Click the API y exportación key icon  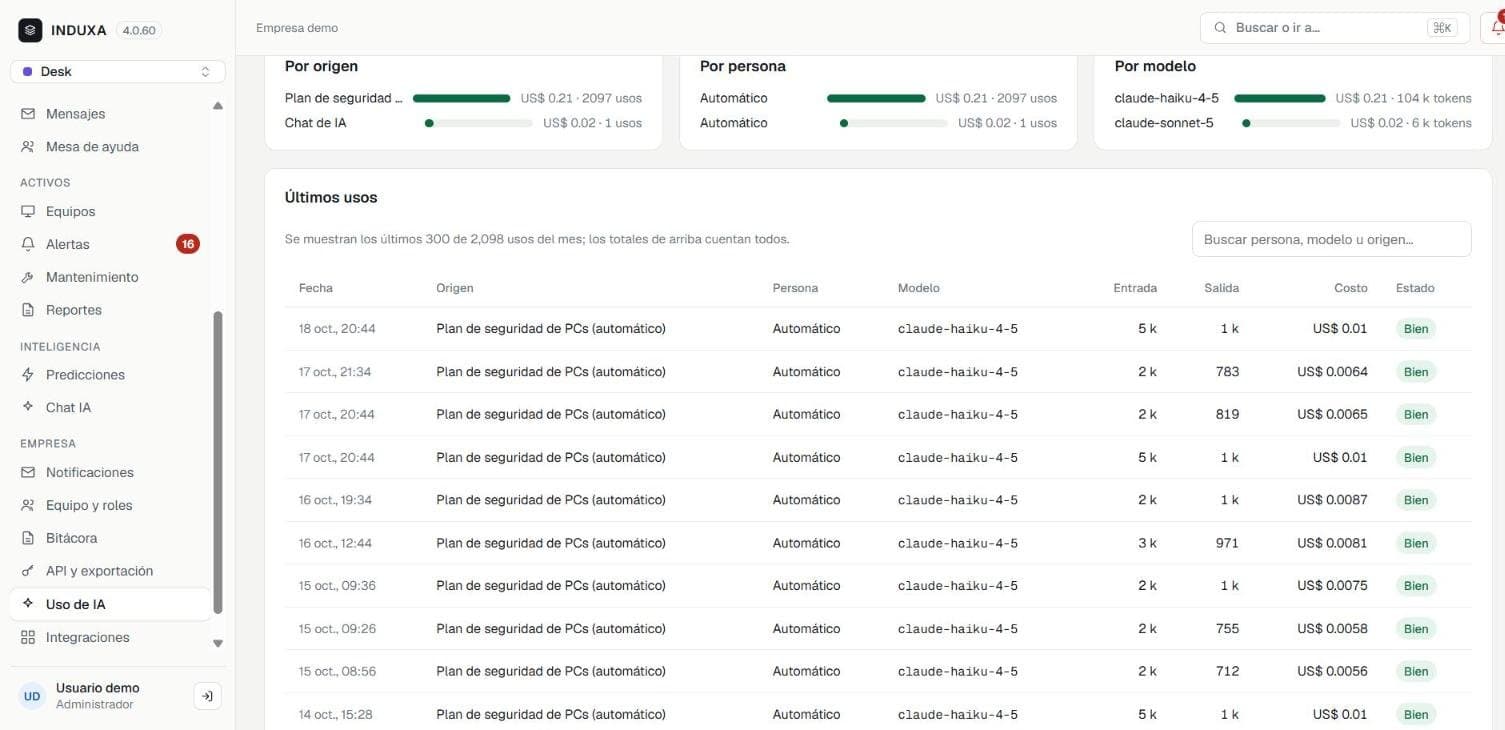click(x=28, y=571)
